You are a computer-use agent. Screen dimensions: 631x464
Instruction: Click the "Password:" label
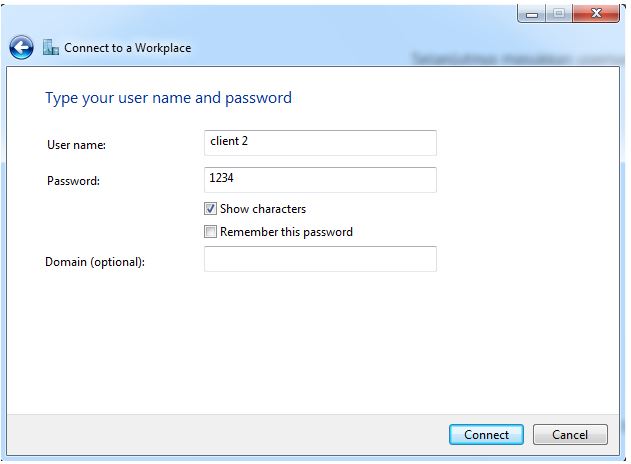(x=73, y=181)
